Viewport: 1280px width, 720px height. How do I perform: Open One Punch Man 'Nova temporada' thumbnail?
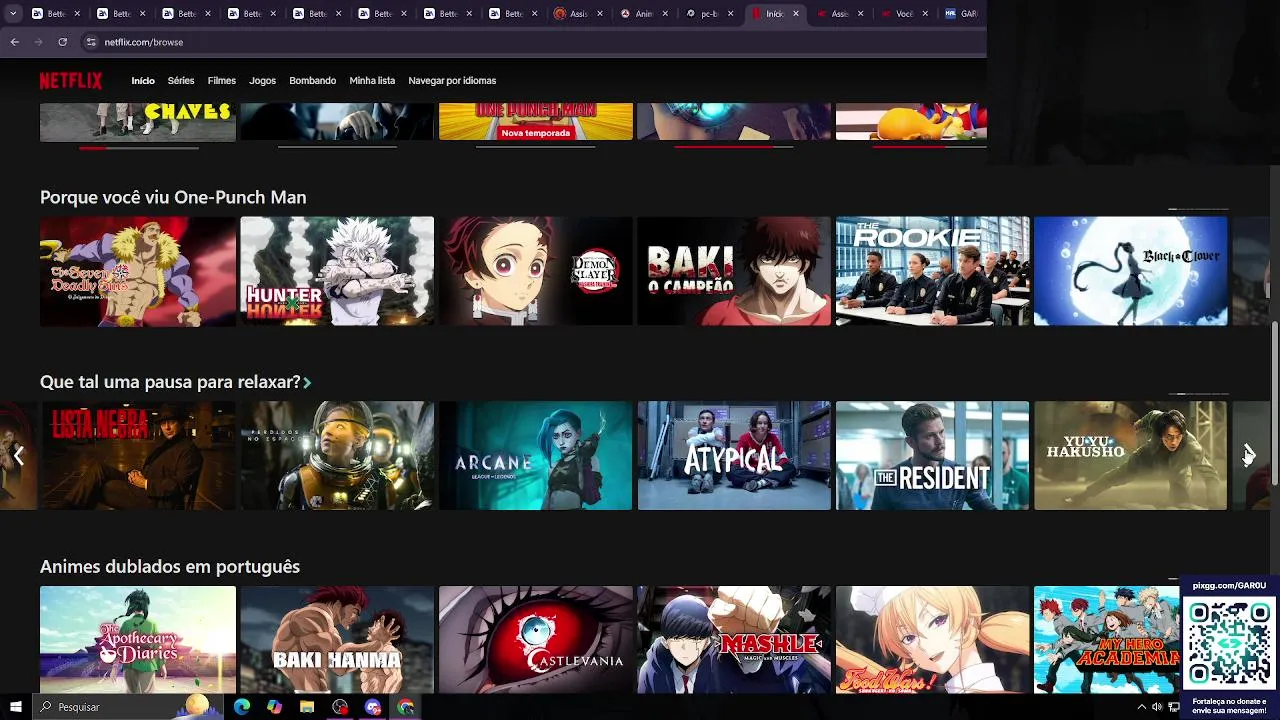click(536, 121)
